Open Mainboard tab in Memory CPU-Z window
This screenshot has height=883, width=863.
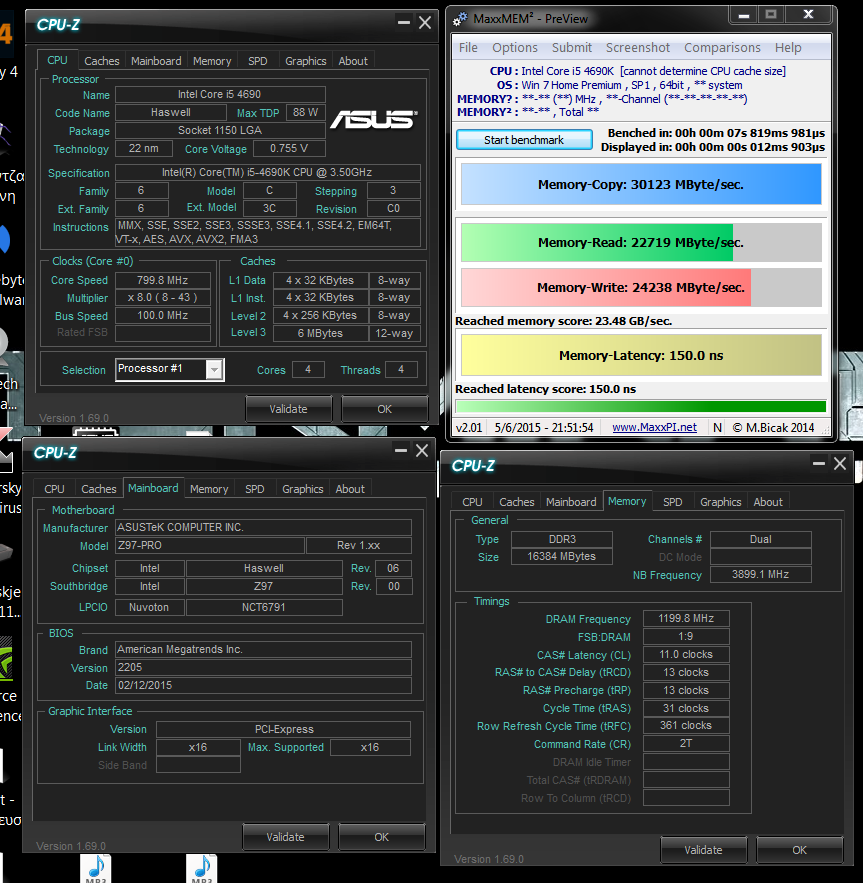pos(571,502)
